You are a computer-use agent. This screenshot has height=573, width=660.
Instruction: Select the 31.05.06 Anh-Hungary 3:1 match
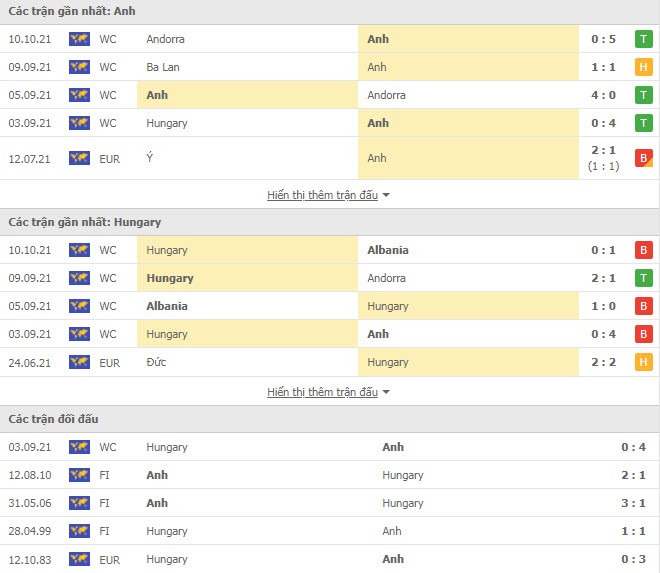point(330,503)
